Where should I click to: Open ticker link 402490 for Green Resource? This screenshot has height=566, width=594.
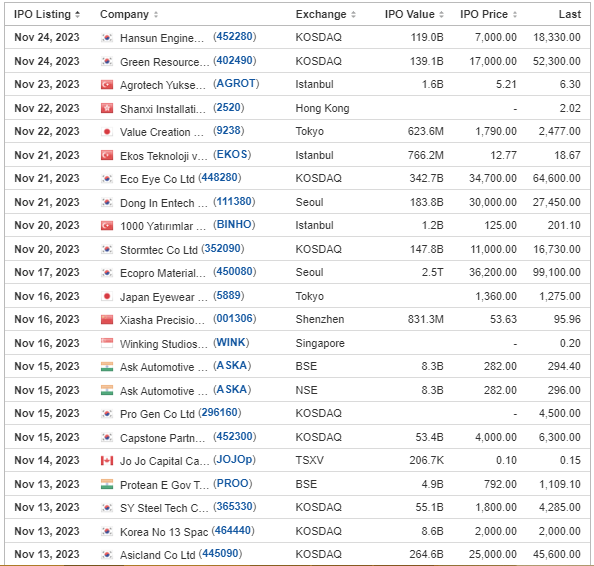234,60
